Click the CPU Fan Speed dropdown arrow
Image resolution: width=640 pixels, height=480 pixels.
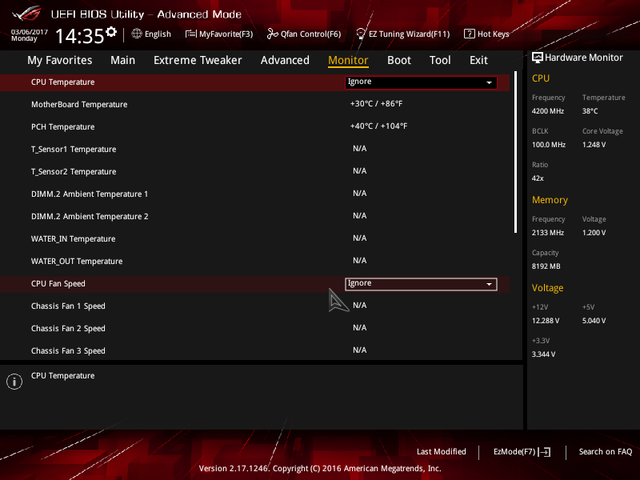coord(489,284)
